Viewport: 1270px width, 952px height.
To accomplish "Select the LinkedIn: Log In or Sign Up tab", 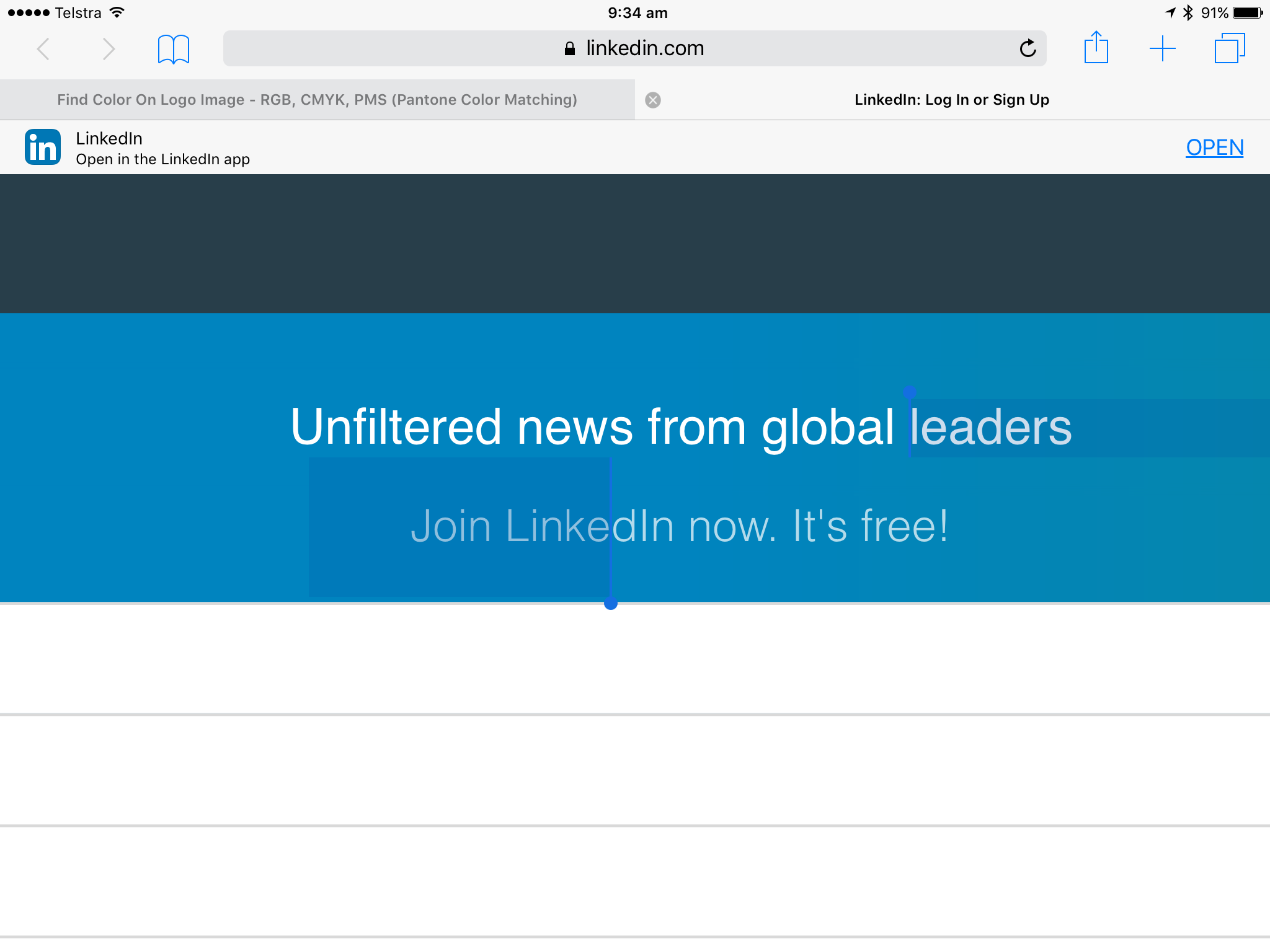I will (x=951, y=100).
